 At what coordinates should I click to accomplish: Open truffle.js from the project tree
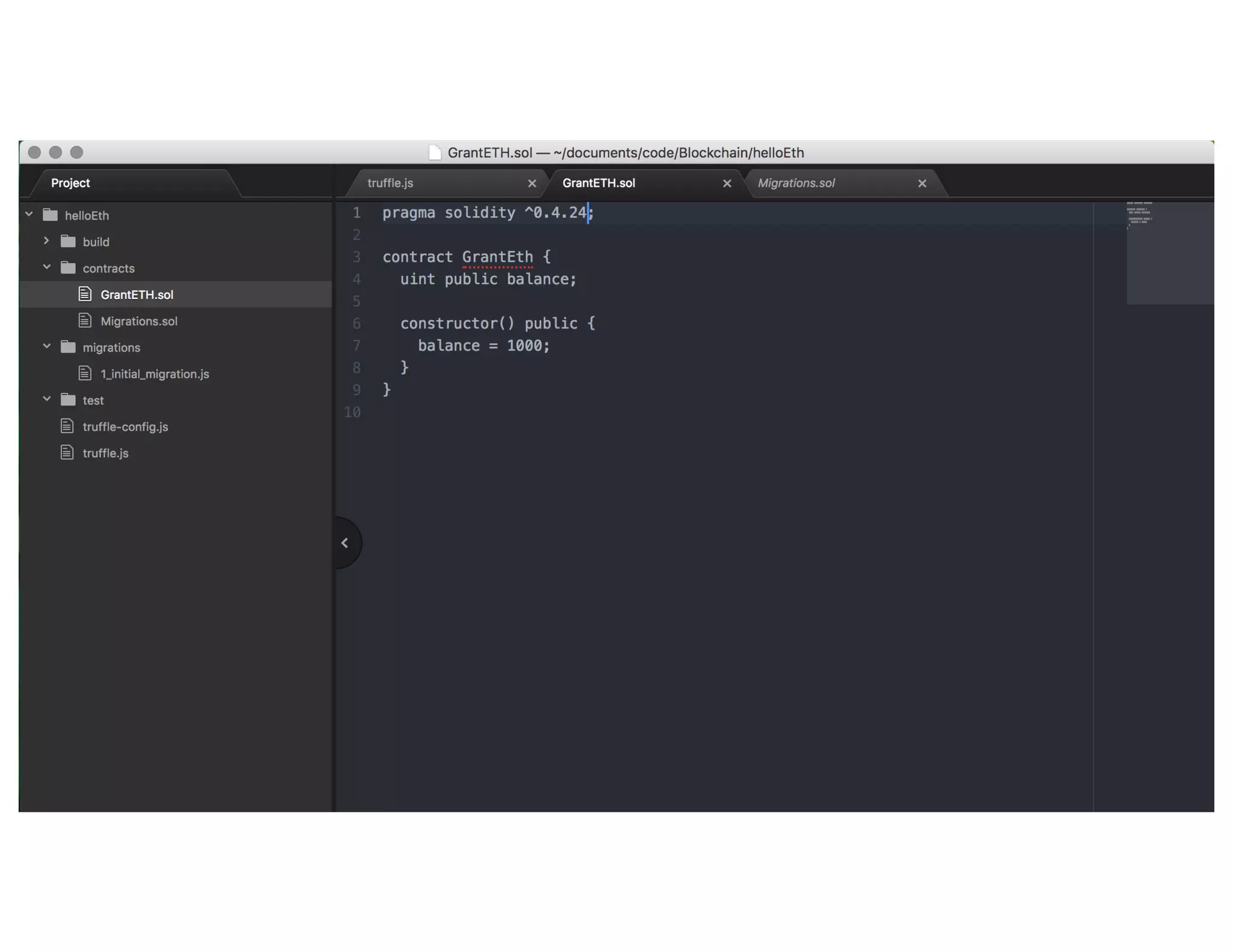pyautogui.click(x=105, y=453)
